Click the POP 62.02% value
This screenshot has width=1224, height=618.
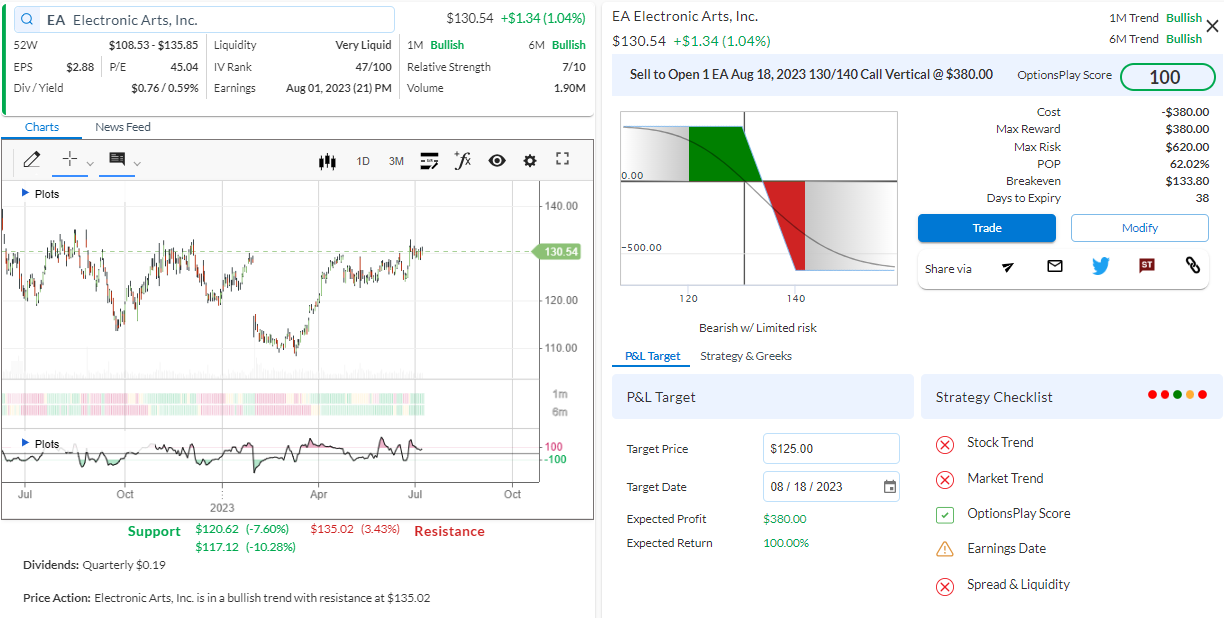click(x=1190, y=164)
